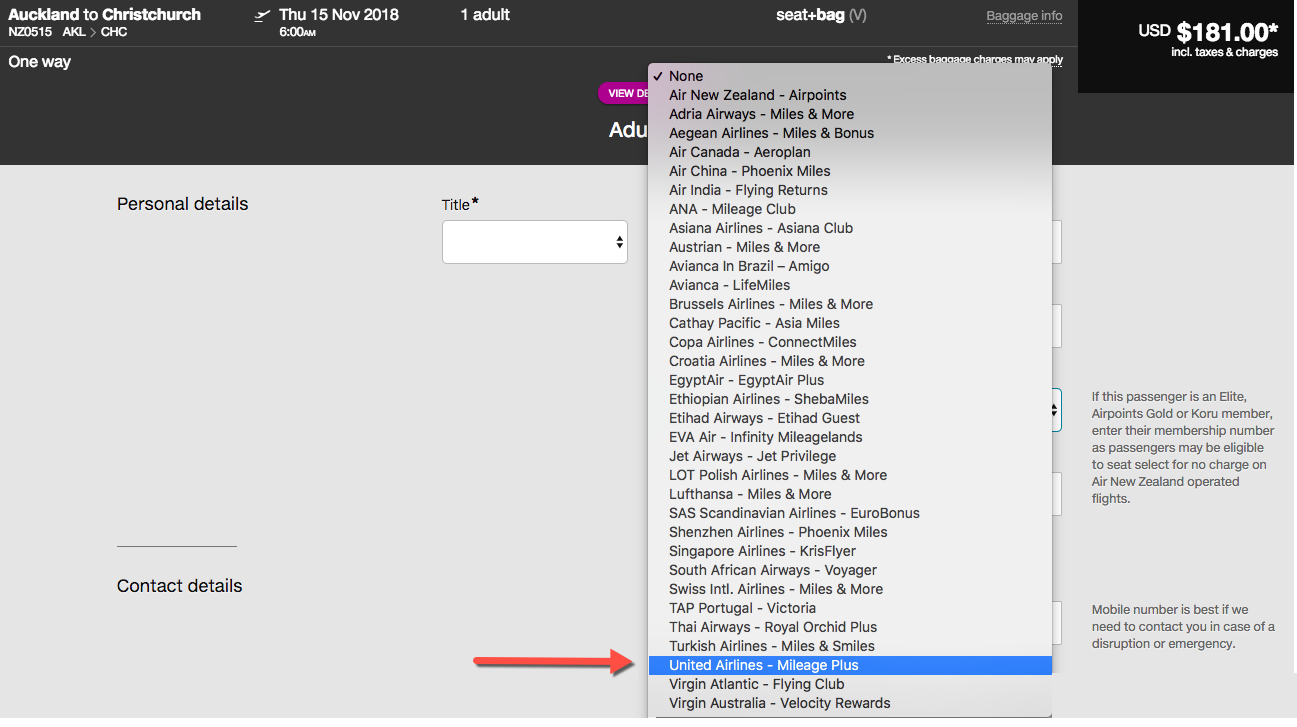The height and width of the screenshot is (727, 1297).
Task: Choose Thai Airways - Royal Orchid Plus
Action: [850, 627]
